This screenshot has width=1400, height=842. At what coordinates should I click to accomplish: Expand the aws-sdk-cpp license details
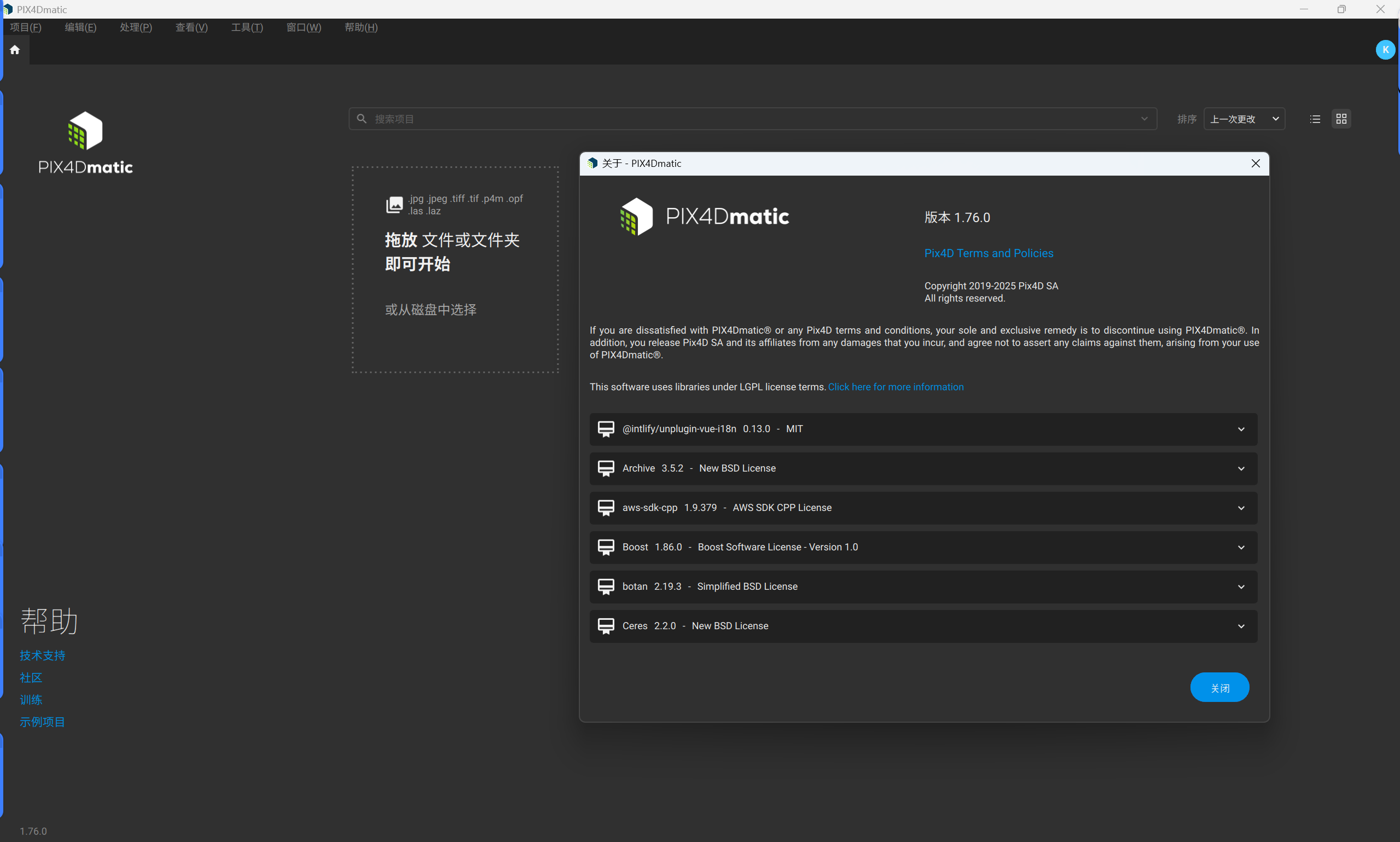1241,508
